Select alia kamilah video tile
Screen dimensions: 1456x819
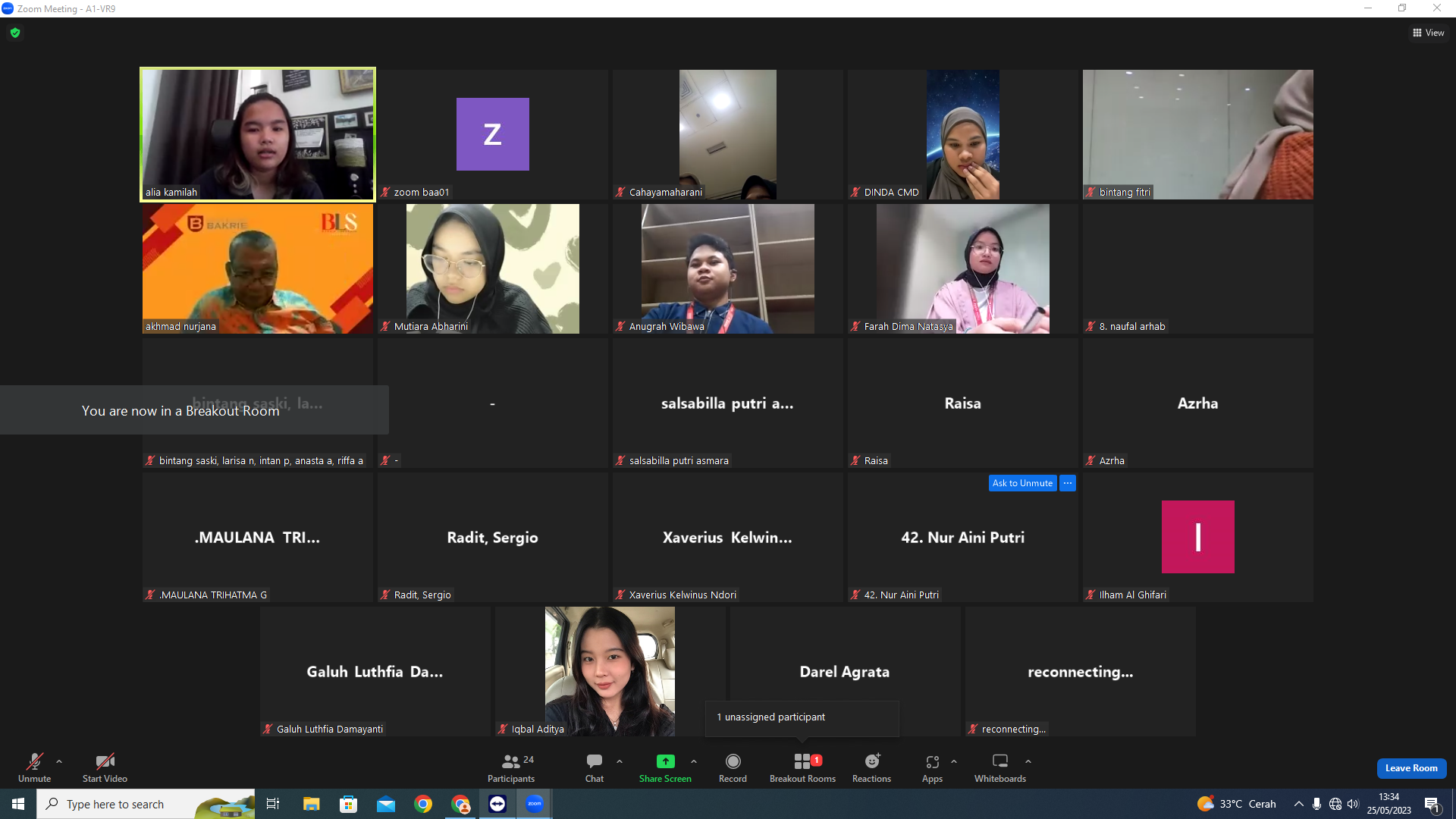click(x=258, y=134)
